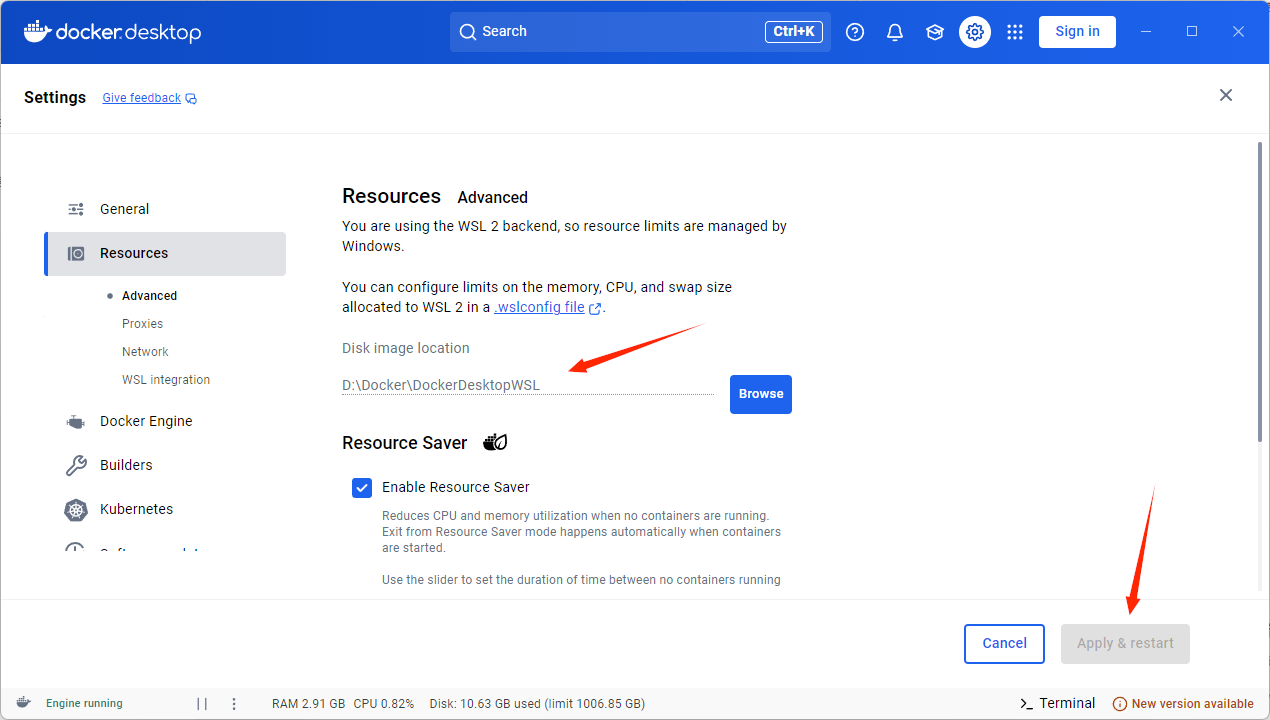Select the WSL integration sub-item
The image size is (1270, 720).
tap(166, 380)
